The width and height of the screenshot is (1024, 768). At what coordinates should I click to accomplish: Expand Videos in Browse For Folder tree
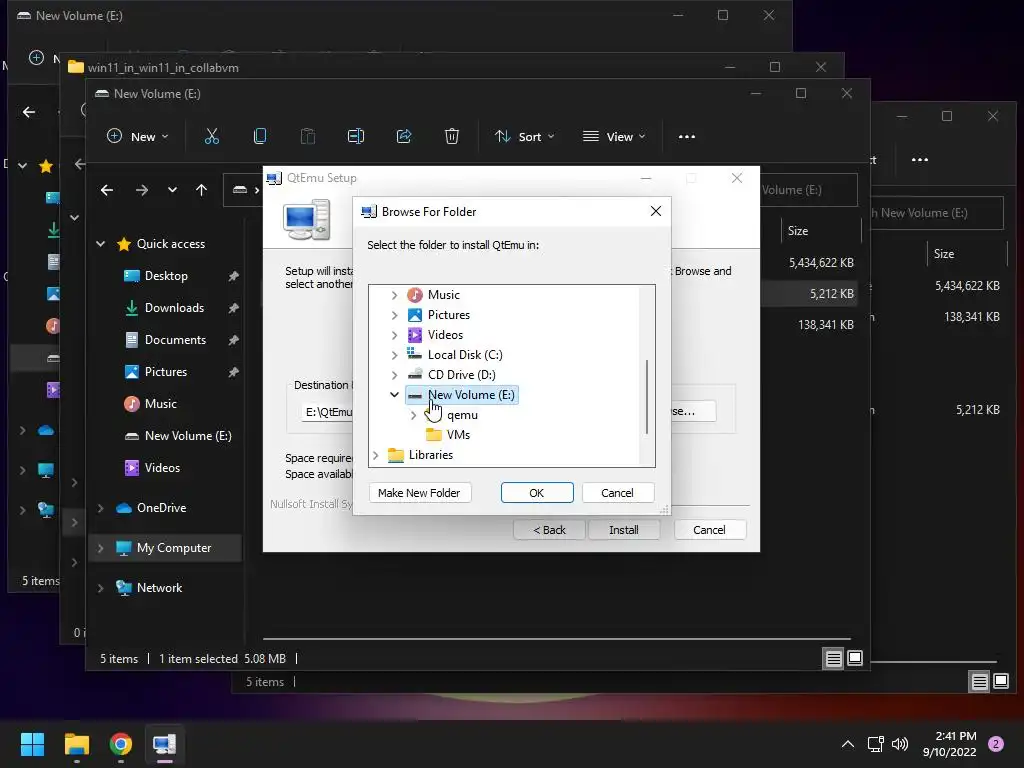[x=394, y=335]
